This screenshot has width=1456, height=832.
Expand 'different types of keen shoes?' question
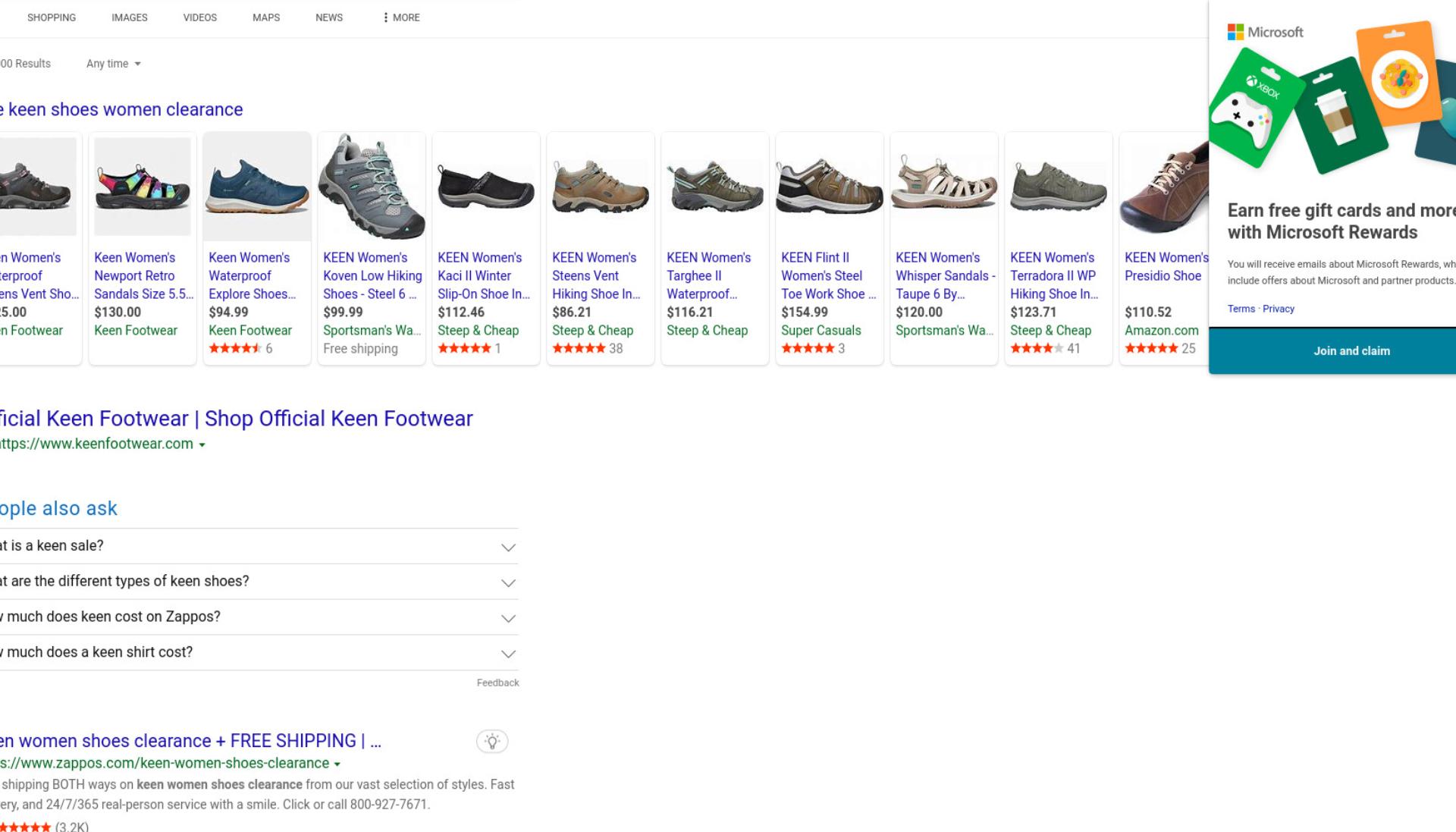coord(259,582)
